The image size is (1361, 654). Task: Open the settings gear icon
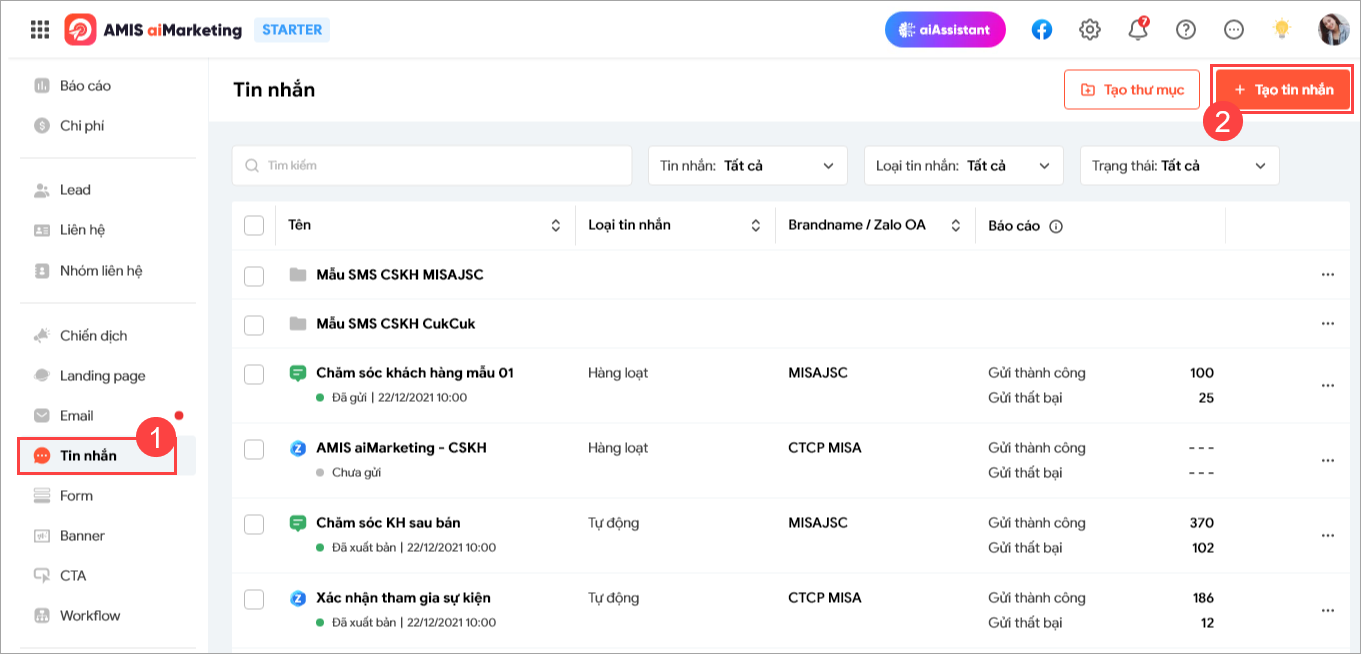click(x=1089, y=29)
